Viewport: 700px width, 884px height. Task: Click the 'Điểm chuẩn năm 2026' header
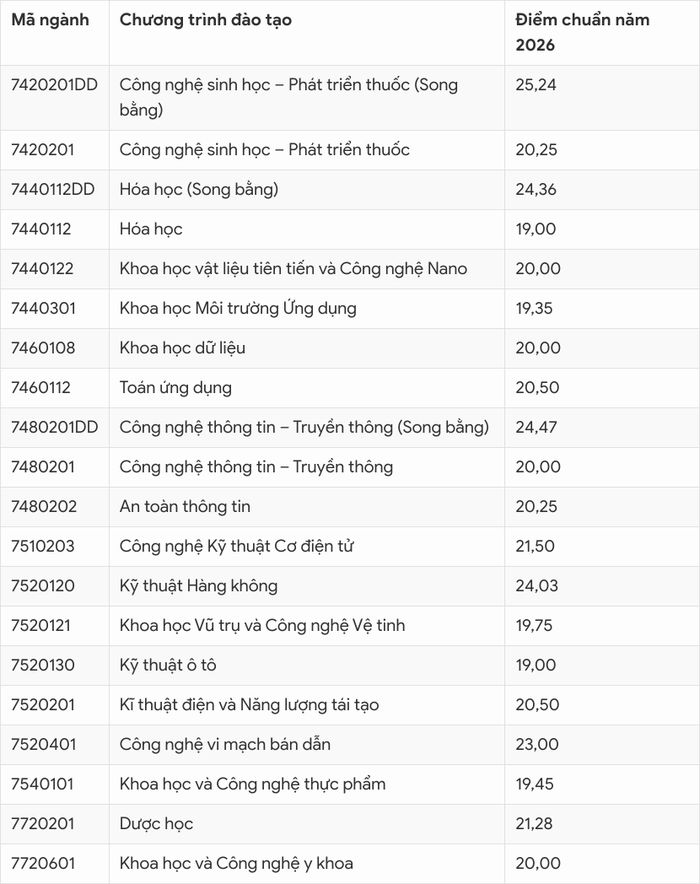click(x=582, y=32)
